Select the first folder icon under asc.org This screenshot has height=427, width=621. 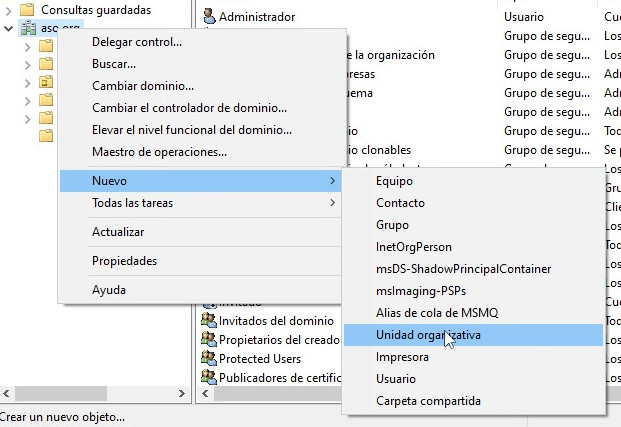(46, 46)
